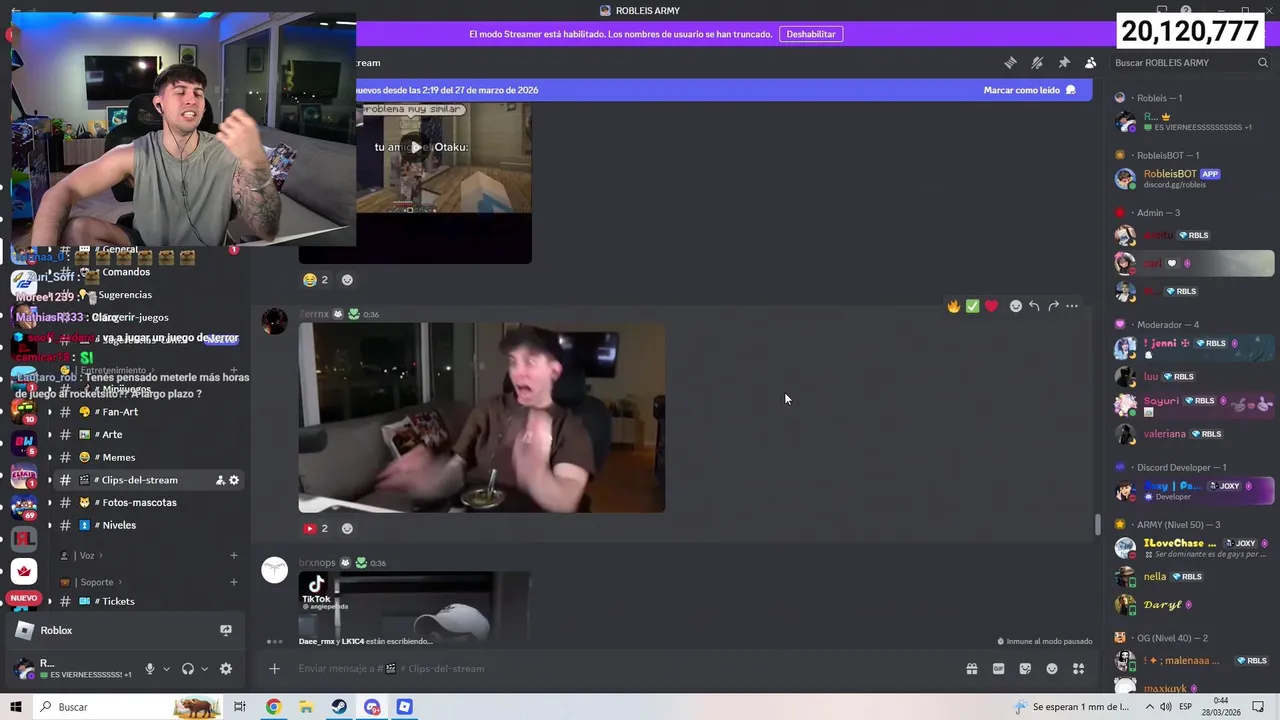
Task: Open the Arte channel
Action: 148,435
